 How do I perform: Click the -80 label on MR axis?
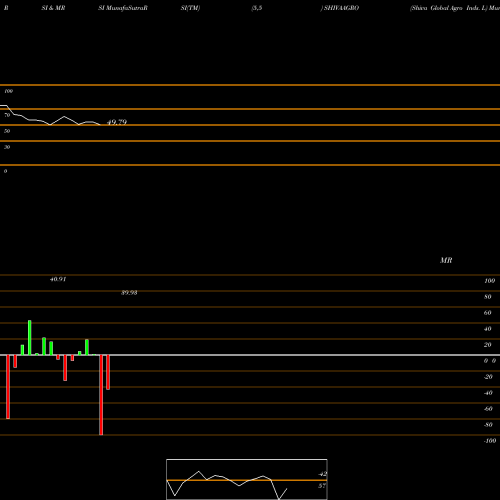[x=488, y=425]
